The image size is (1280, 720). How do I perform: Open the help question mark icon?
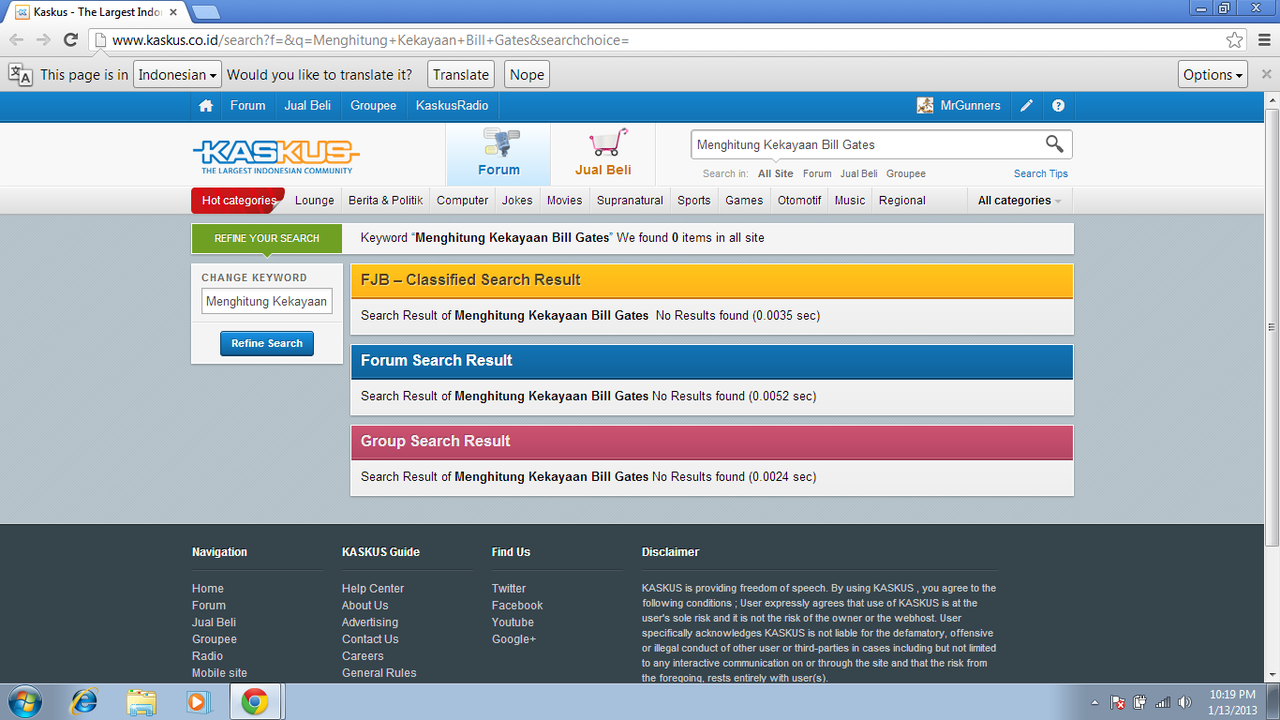(1058, 106)
